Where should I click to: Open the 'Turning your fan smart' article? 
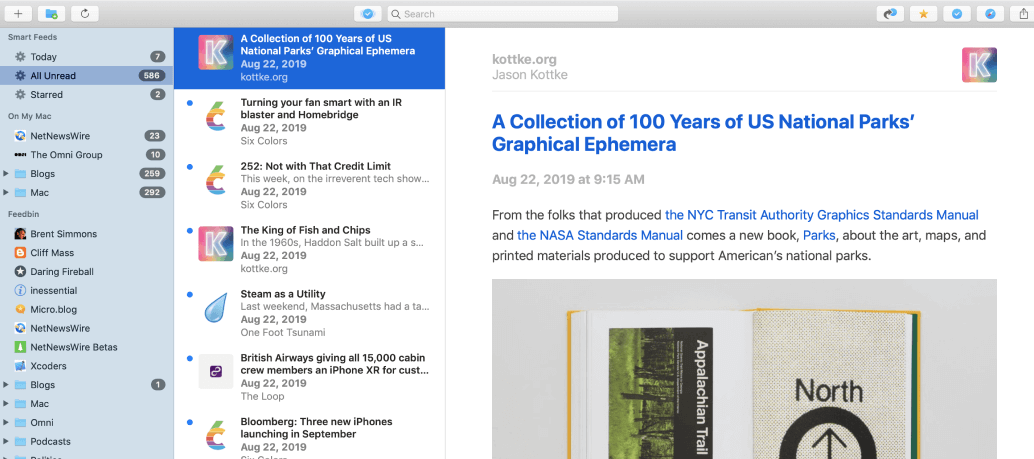(309, 121)
